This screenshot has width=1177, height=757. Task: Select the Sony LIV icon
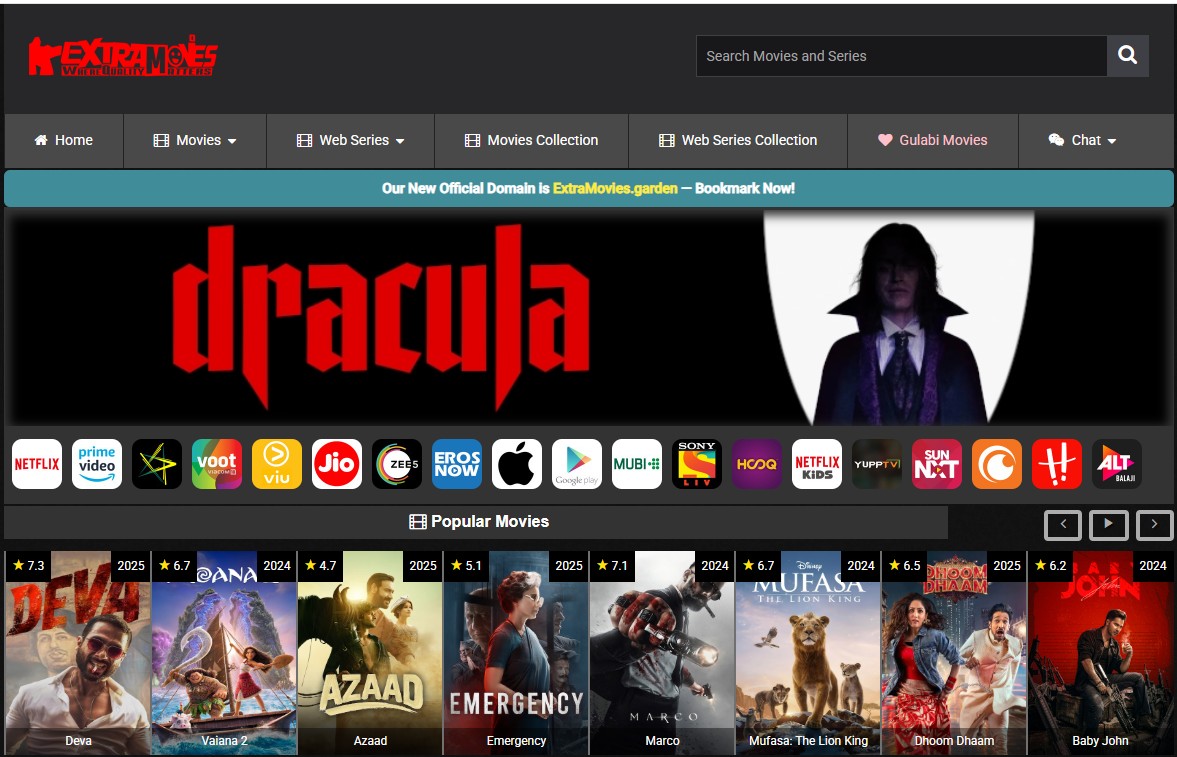[x=697, y=464]
